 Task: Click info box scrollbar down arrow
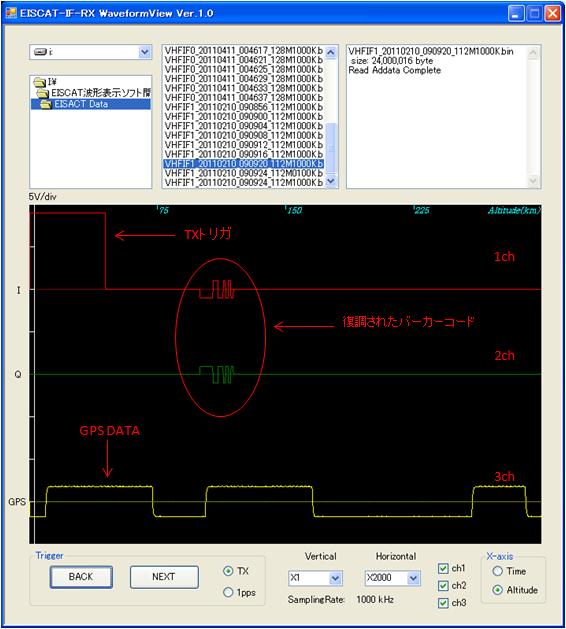(533, 181)
